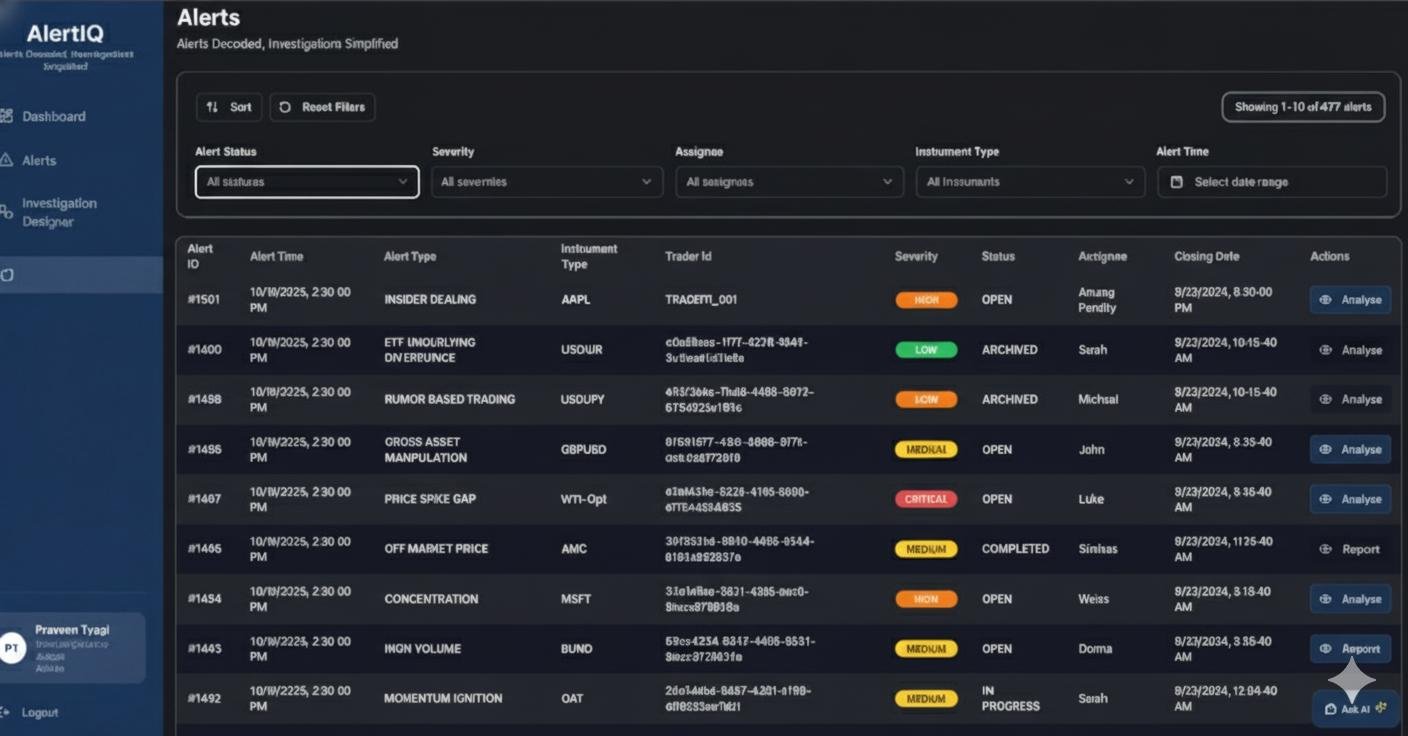Click the eye icon for CONCENTRATION row
1408x736 pixels.
pos(1326,599)
